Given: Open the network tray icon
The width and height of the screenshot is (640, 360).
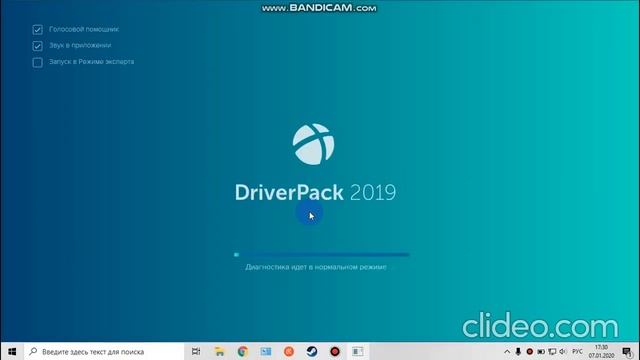Looking at the screenshot, I should (x=552, y=351).
